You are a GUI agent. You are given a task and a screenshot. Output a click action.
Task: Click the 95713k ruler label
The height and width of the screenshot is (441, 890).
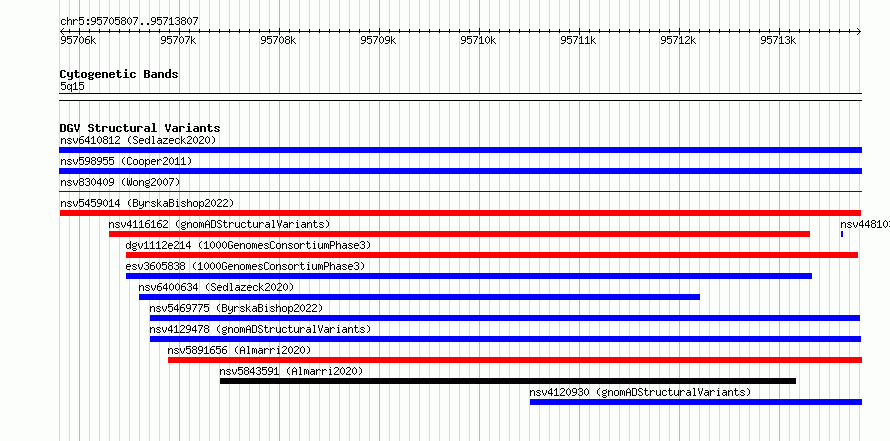778,40
